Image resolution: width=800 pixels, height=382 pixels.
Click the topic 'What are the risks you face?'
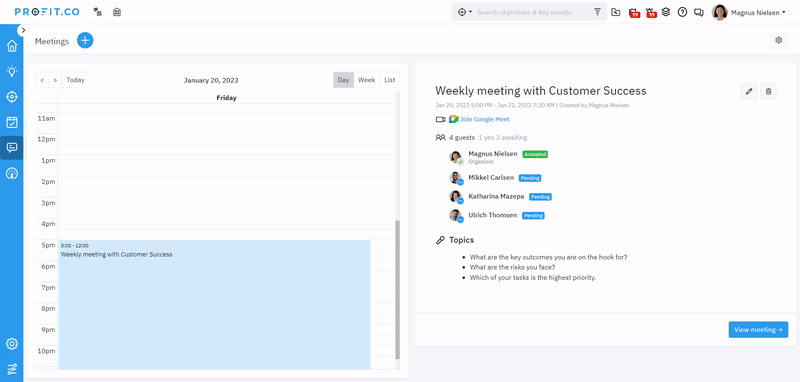(512, 267)
